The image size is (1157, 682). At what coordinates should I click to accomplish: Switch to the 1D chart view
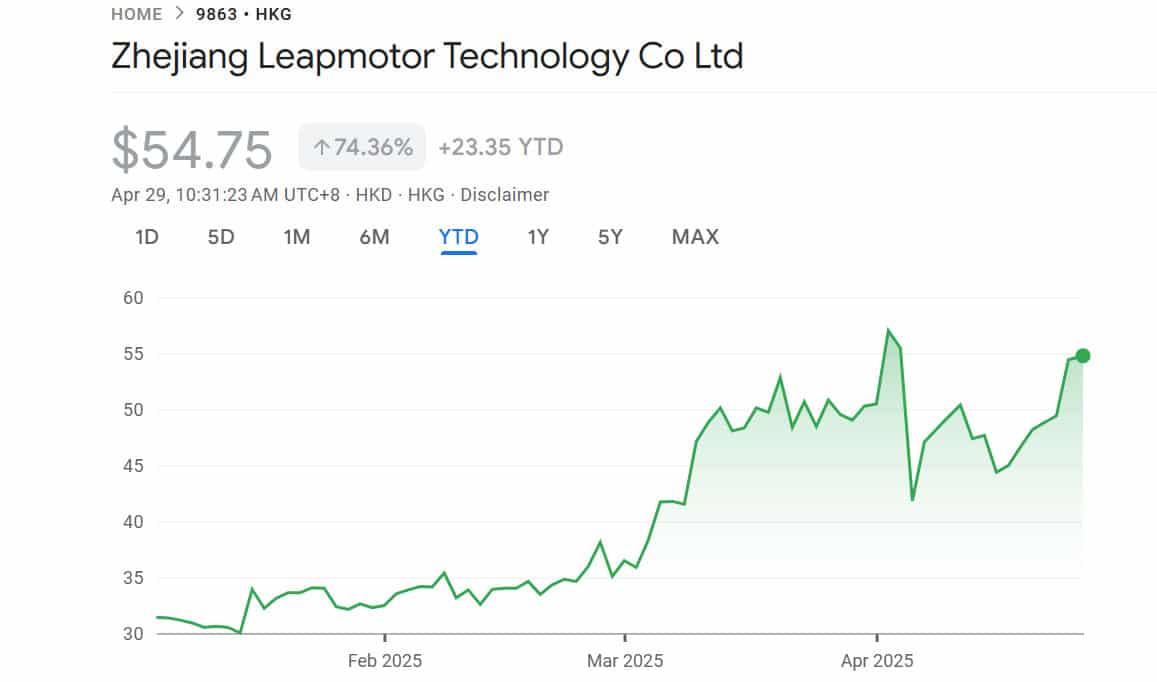(x=145, y=237)
